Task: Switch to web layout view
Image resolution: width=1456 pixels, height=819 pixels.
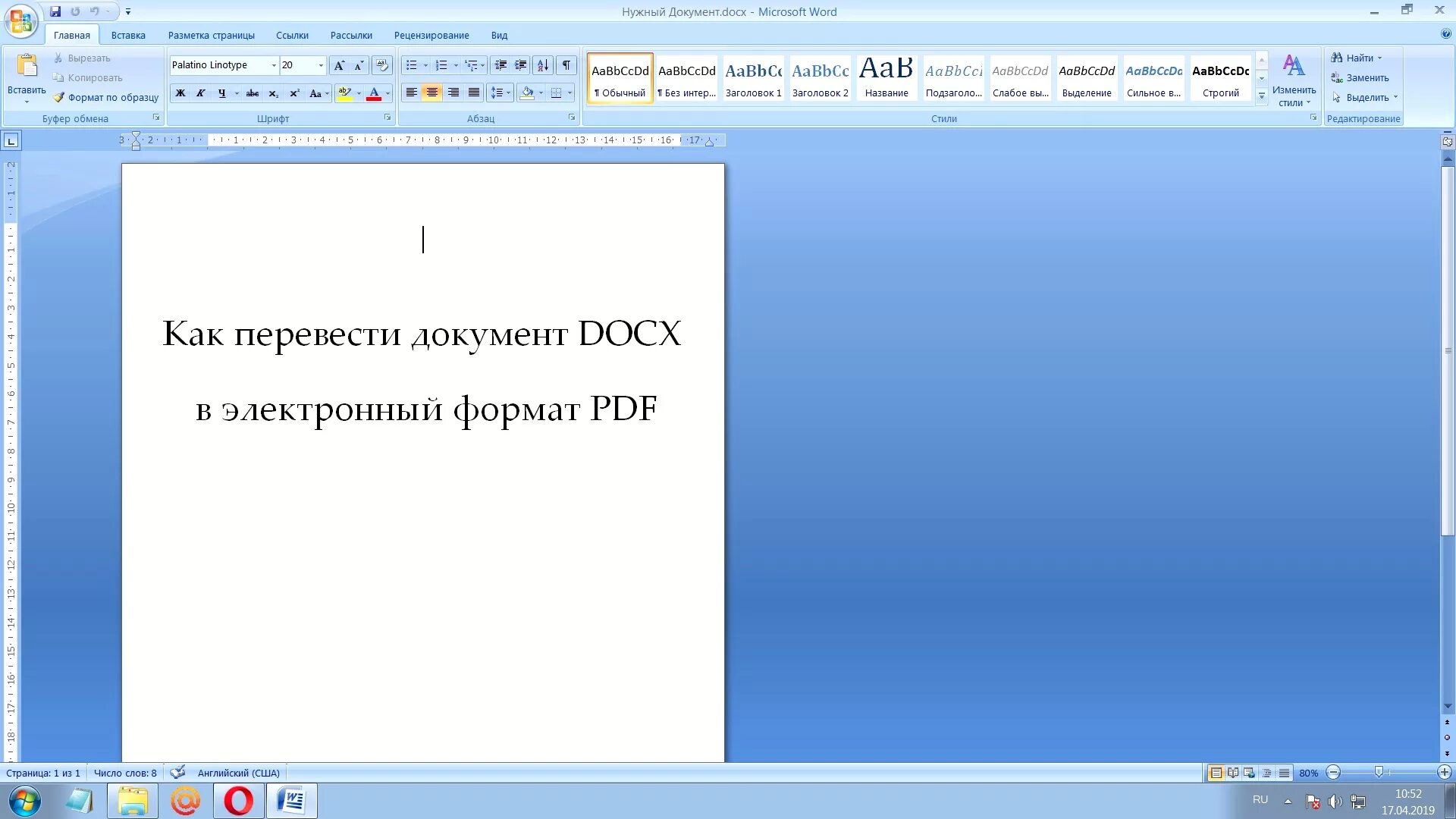Action: tap(1250, 773)
